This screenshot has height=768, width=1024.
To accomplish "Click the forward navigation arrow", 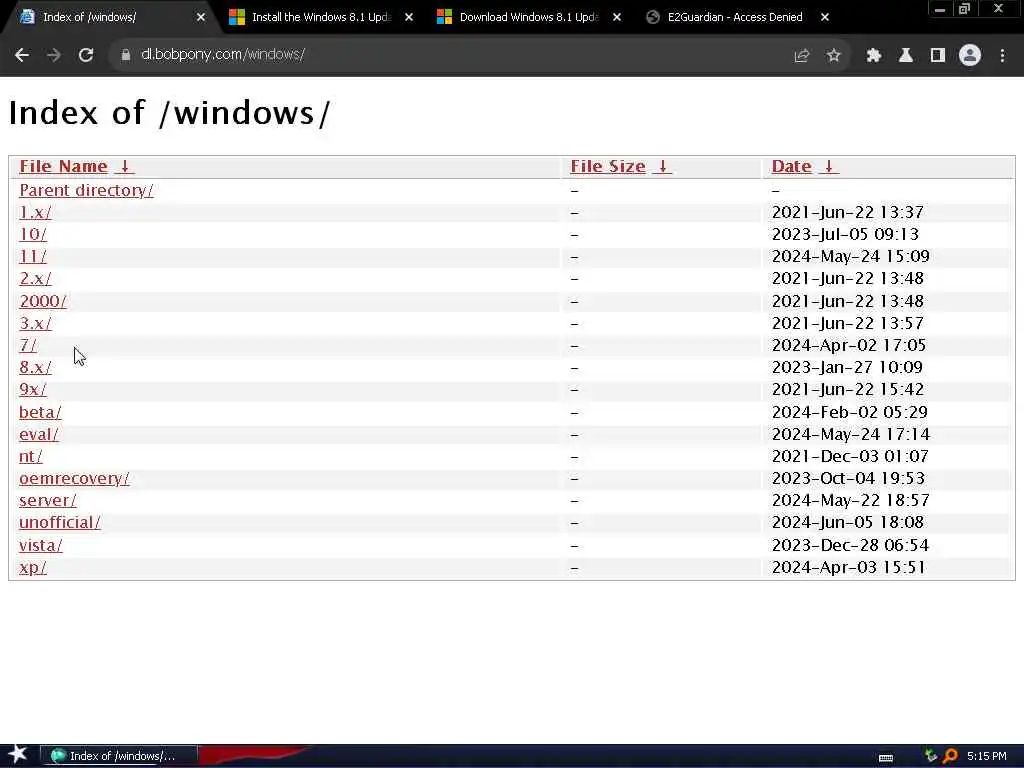I will click(54, 55).
